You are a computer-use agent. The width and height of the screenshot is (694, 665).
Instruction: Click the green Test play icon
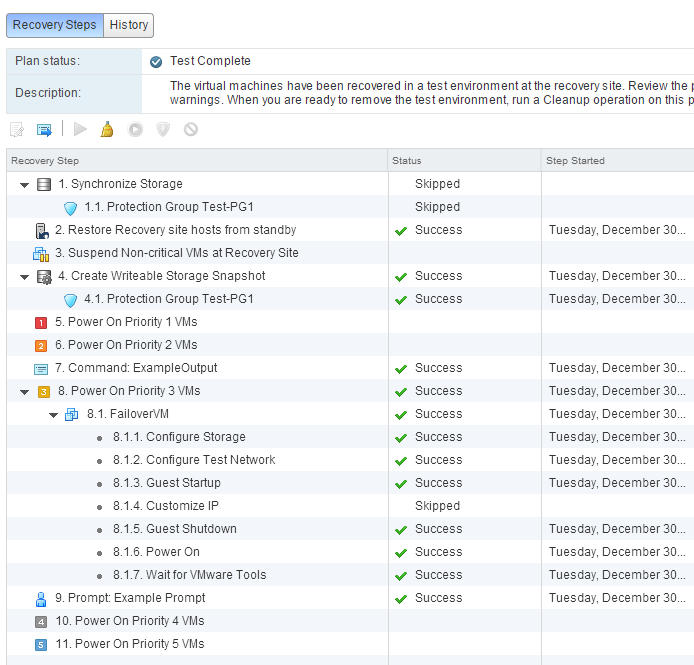pyautogui.click(x=80, y=130)
